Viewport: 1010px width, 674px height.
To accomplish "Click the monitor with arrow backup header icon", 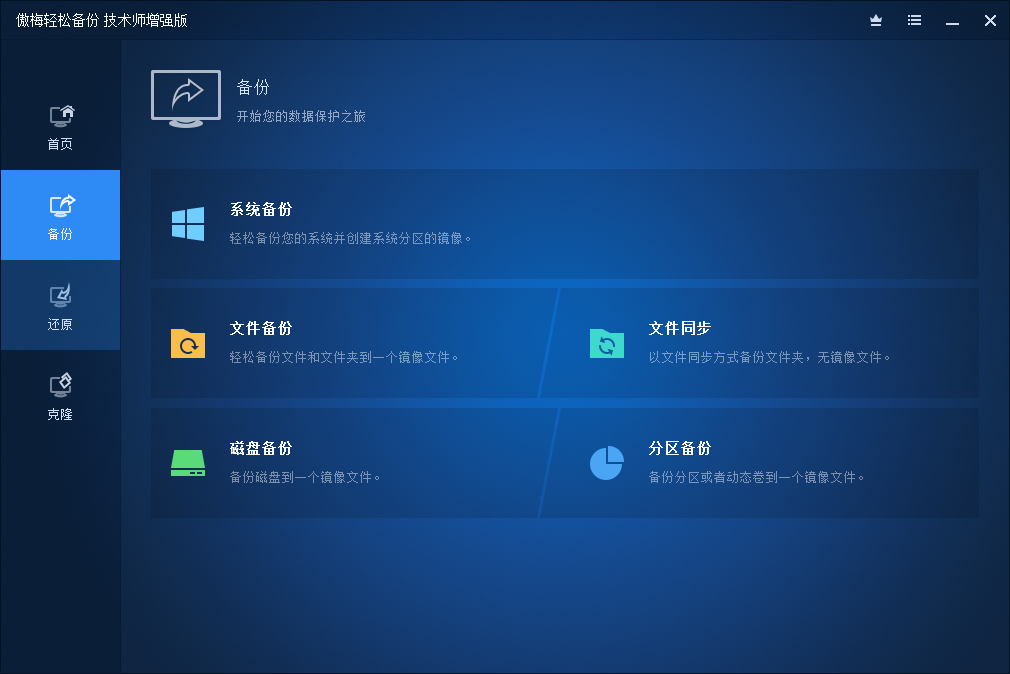I will pyautogui.click(x=186, y=99).
